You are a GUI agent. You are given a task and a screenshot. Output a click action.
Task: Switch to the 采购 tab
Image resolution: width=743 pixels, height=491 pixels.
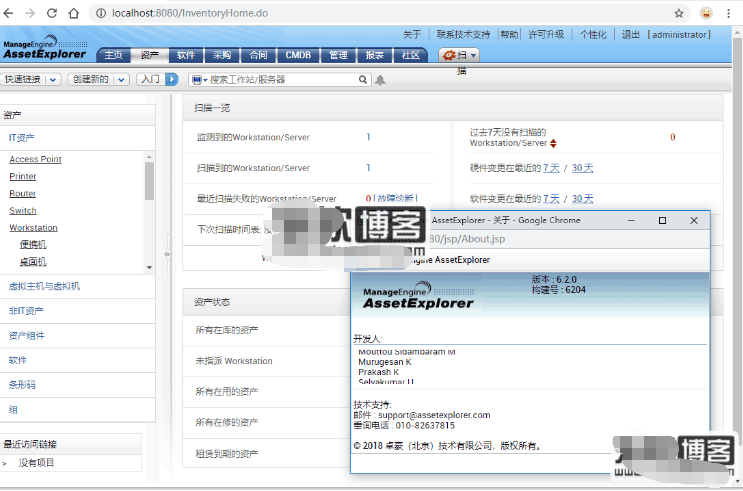coord(222,55)
